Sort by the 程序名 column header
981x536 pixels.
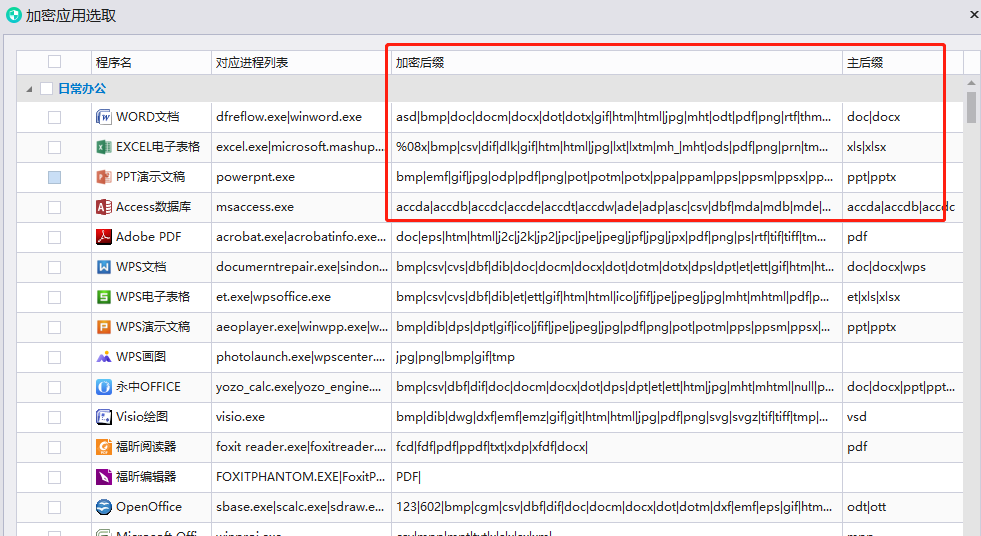[x=151, y=62]
